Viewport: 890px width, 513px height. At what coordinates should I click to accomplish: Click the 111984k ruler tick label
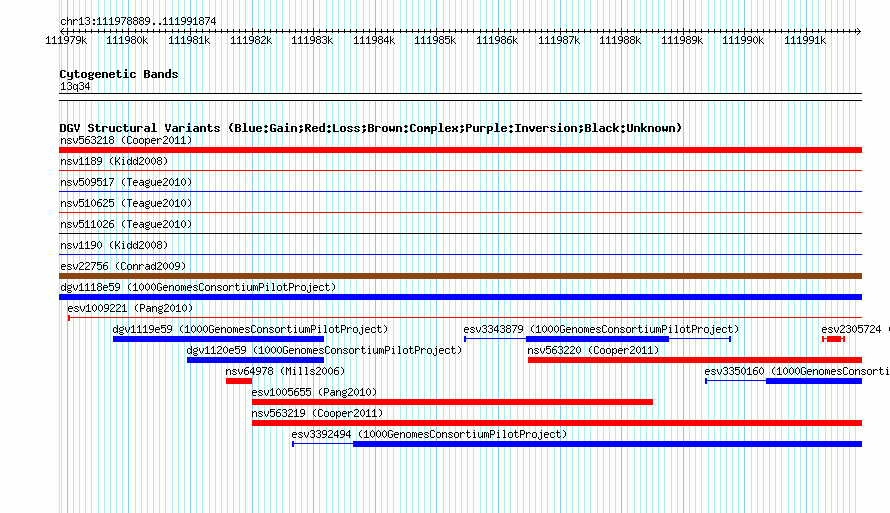374,40
